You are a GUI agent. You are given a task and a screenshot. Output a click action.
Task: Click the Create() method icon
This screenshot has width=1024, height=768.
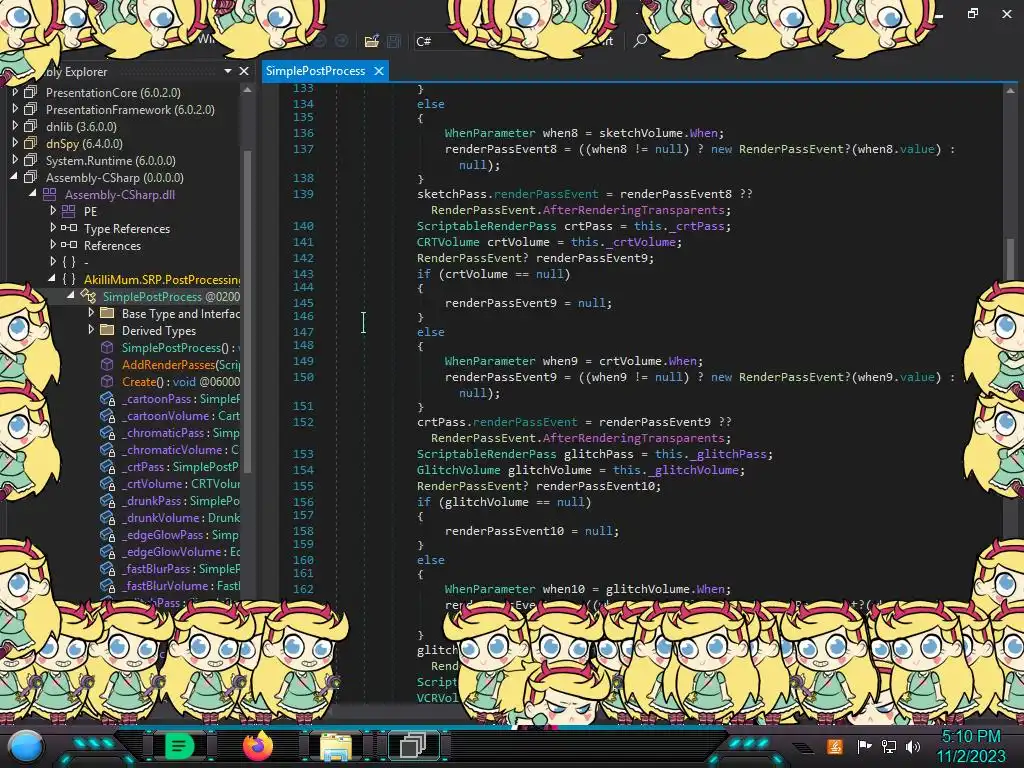click(107, 381)
